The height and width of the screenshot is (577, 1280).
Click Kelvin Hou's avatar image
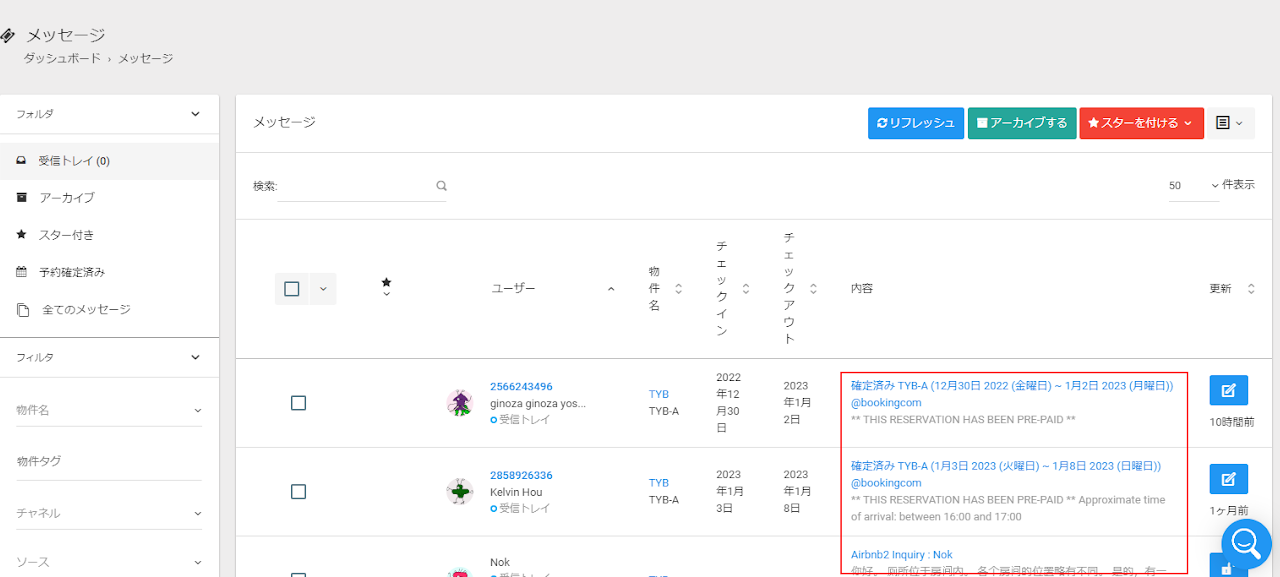(459, 492)
